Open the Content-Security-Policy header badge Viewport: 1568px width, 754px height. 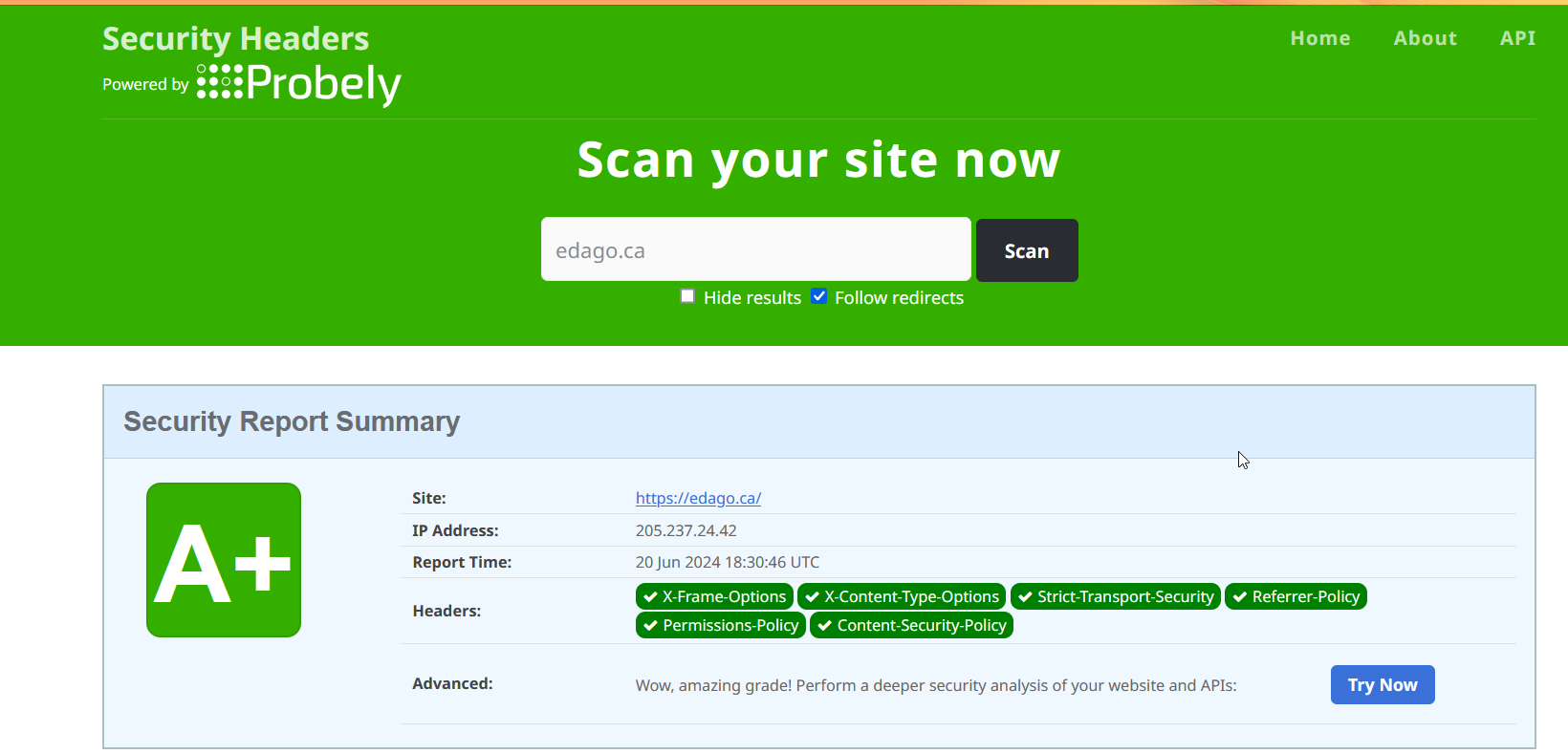click(x=911, y=625)
